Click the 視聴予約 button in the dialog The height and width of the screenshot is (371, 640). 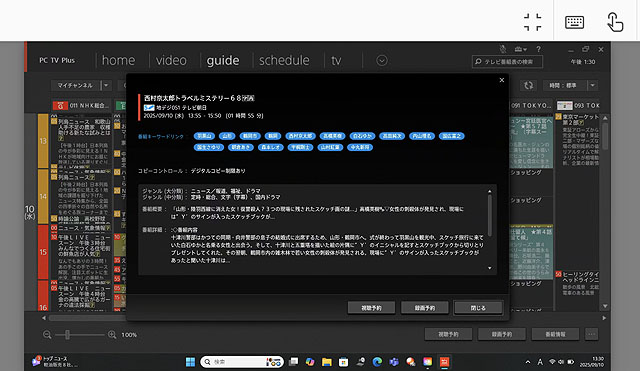371,308
